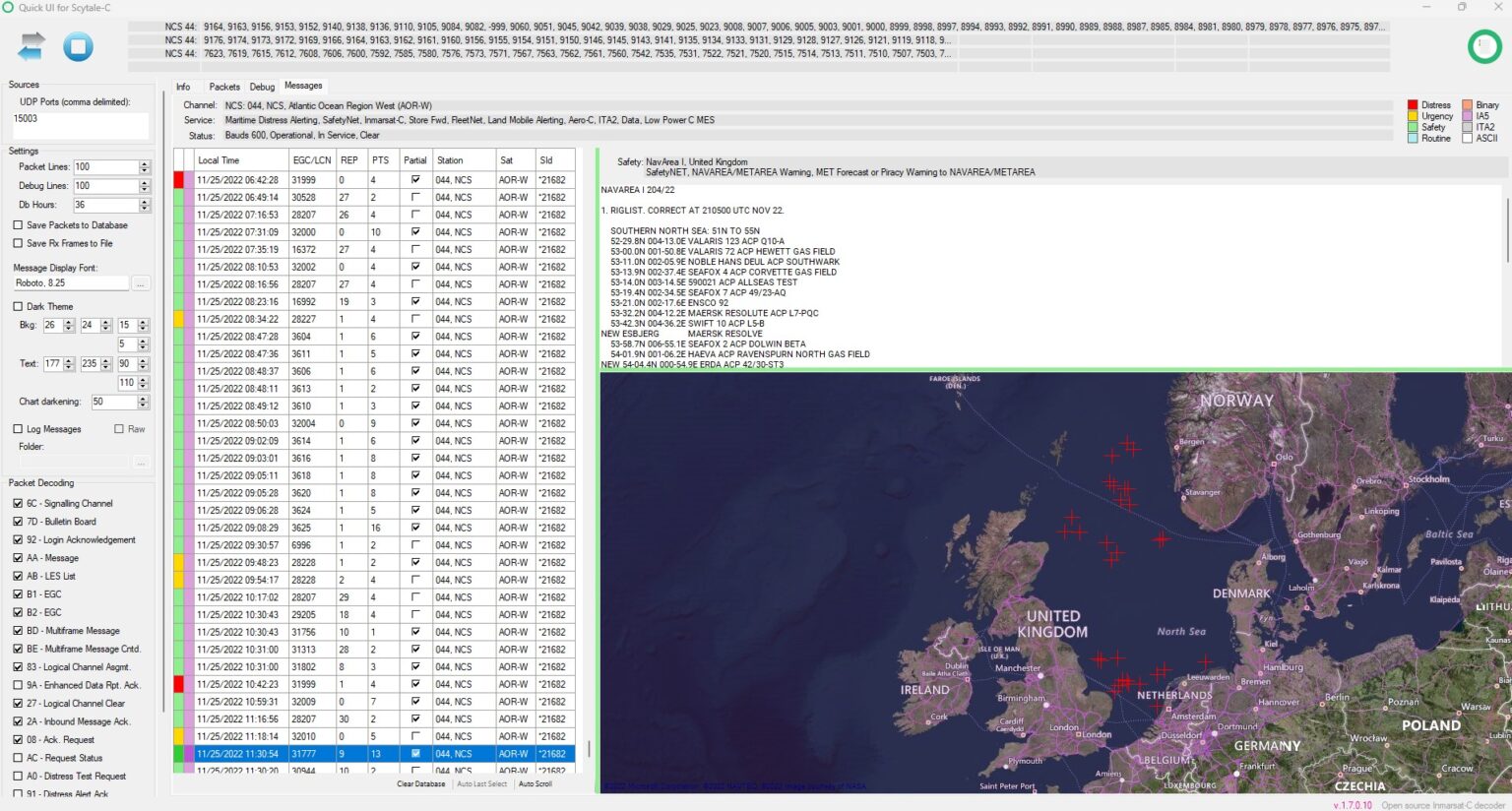This screenshot has width=1512, height=811.
Task: Increment the Packet Lines value
Action: (144, 162)
